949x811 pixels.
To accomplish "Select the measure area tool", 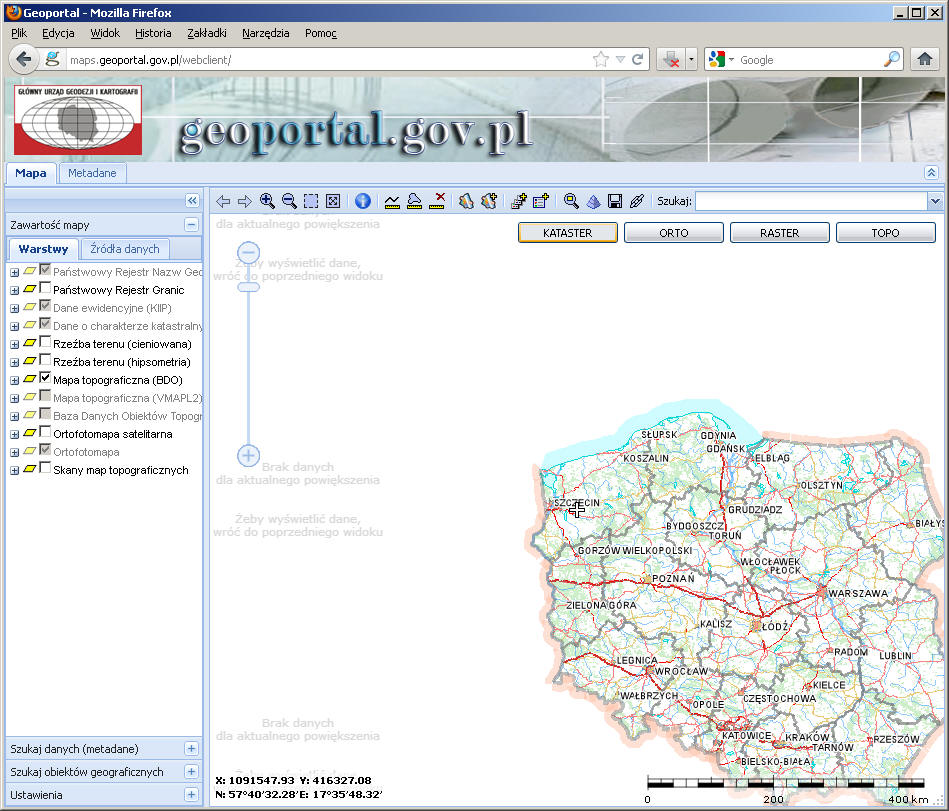I will [414, 201].
